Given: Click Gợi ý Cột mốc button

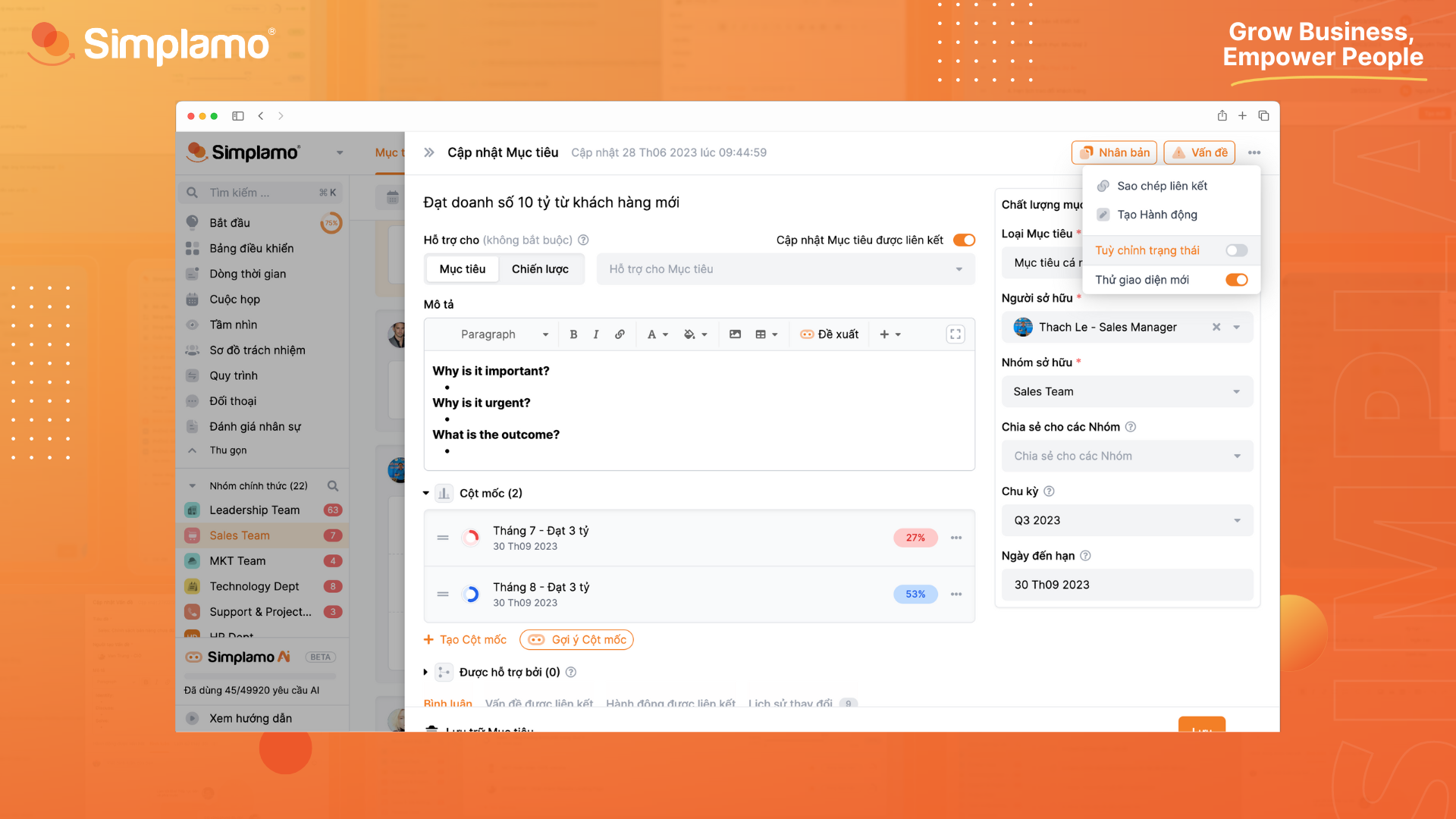Looking at the screenshot, I should [x=578, y=639].
